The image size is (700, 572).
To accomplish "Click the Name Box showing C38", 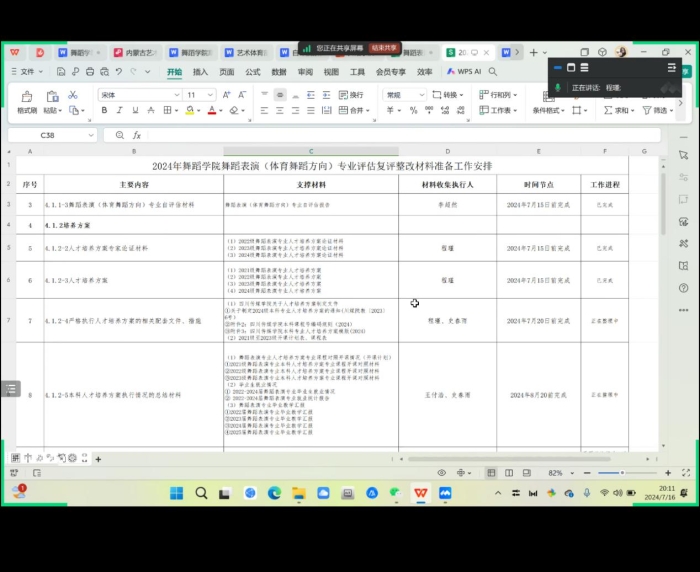I will [x=50, y=135].
